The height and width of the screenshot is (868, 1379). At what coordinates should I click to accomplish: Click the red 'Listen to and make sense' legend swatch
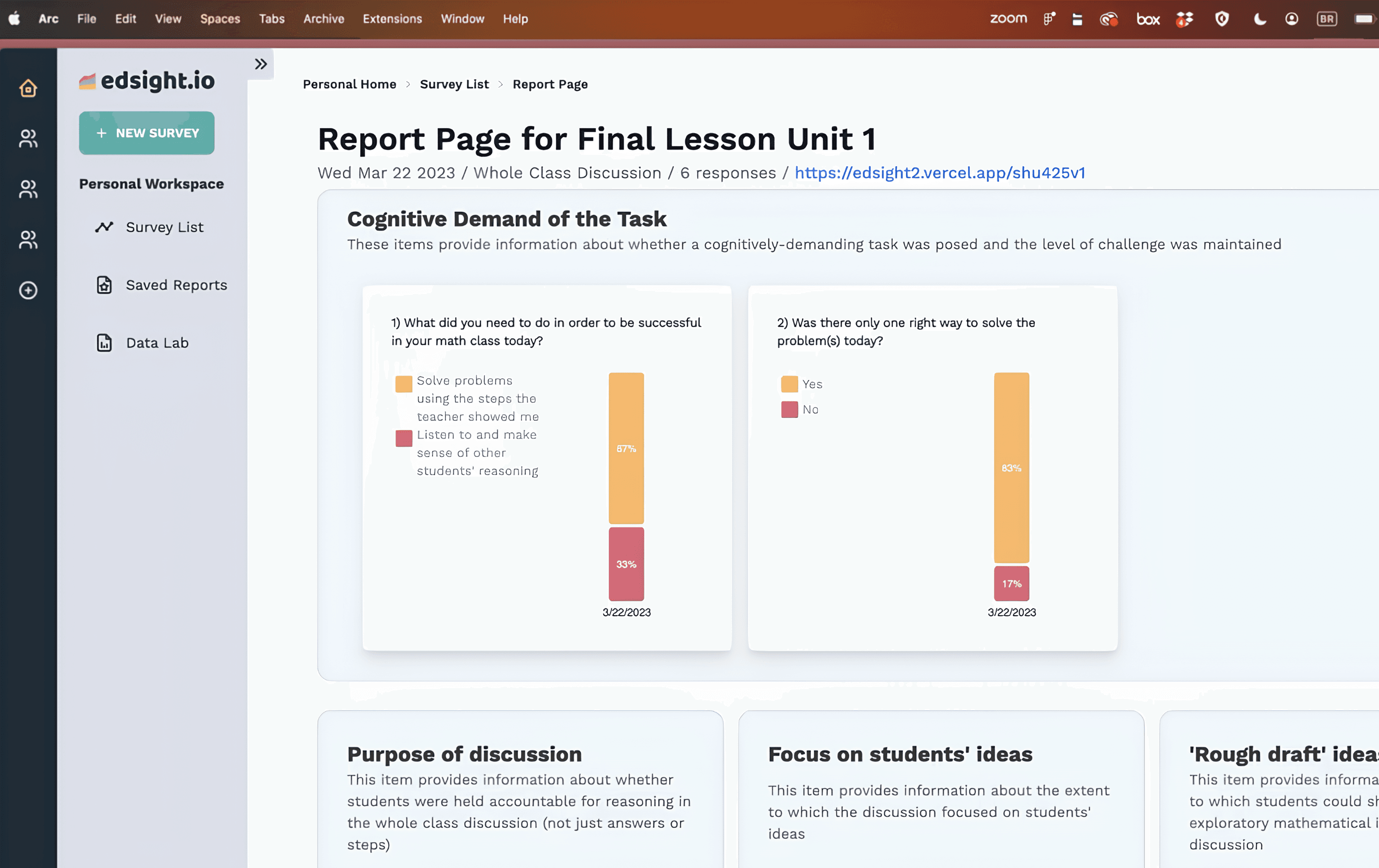click(x=404, y=439)
